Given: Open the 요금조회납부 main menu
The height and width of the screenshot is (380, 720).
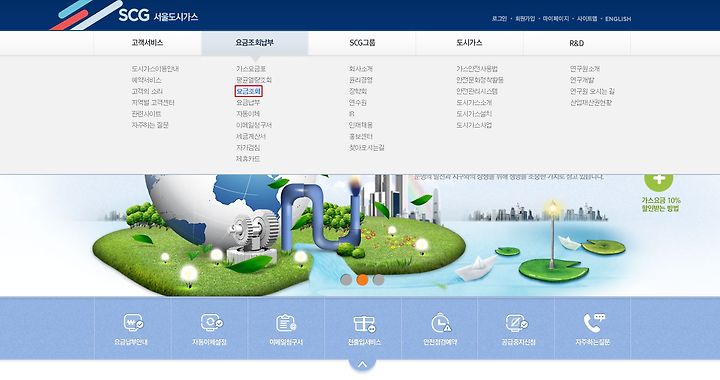Looking at the screenshot, I should 254,43.
